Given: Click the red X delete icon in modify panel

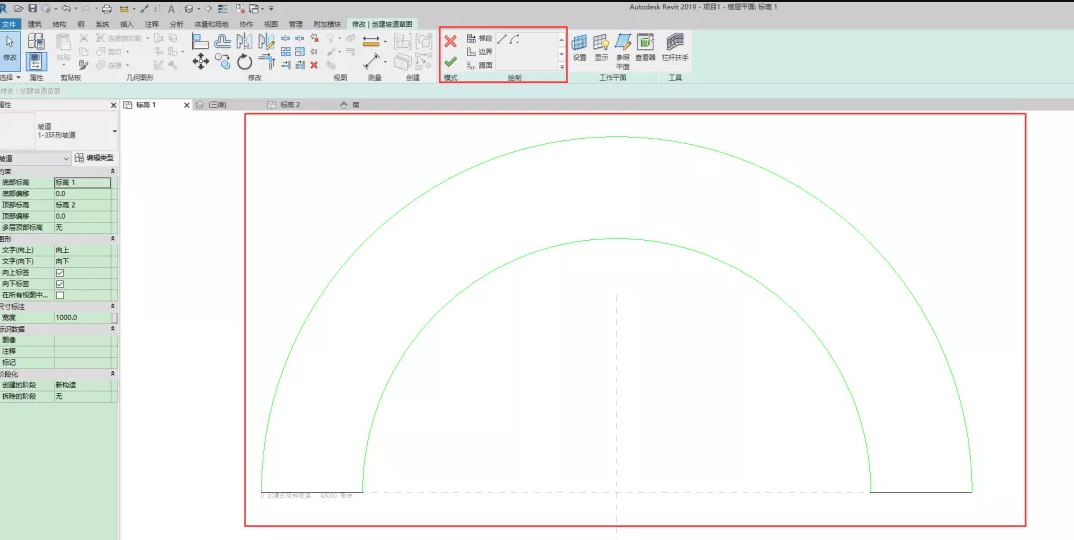Looking at the screenshot, I should (x=314, y=65).
